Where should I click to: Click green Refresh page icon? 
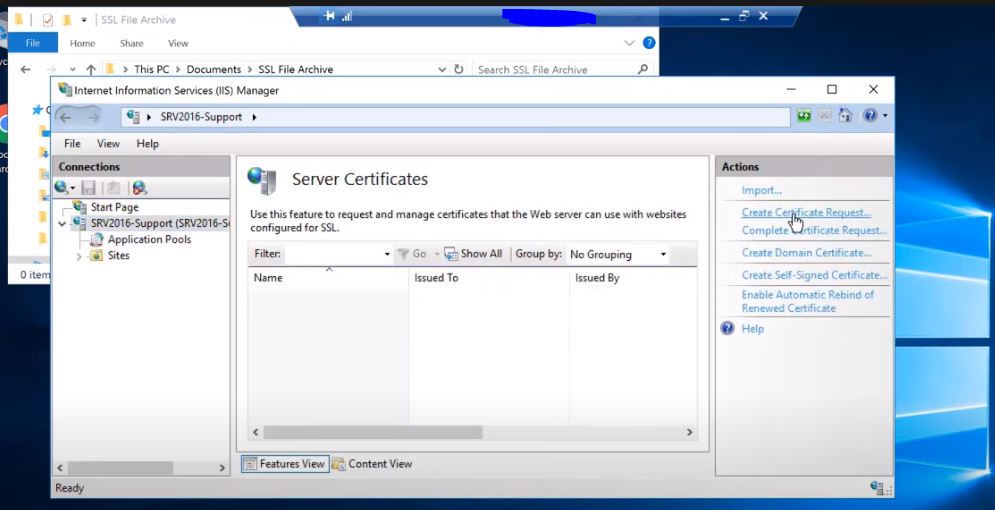(x=804, y=116)
